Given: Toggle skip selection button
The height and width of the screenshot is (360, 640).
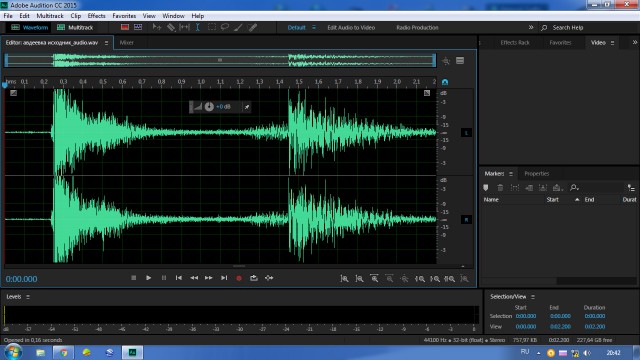Looking at the screenshot, I should pyautogui.click(x=269, y=278).
